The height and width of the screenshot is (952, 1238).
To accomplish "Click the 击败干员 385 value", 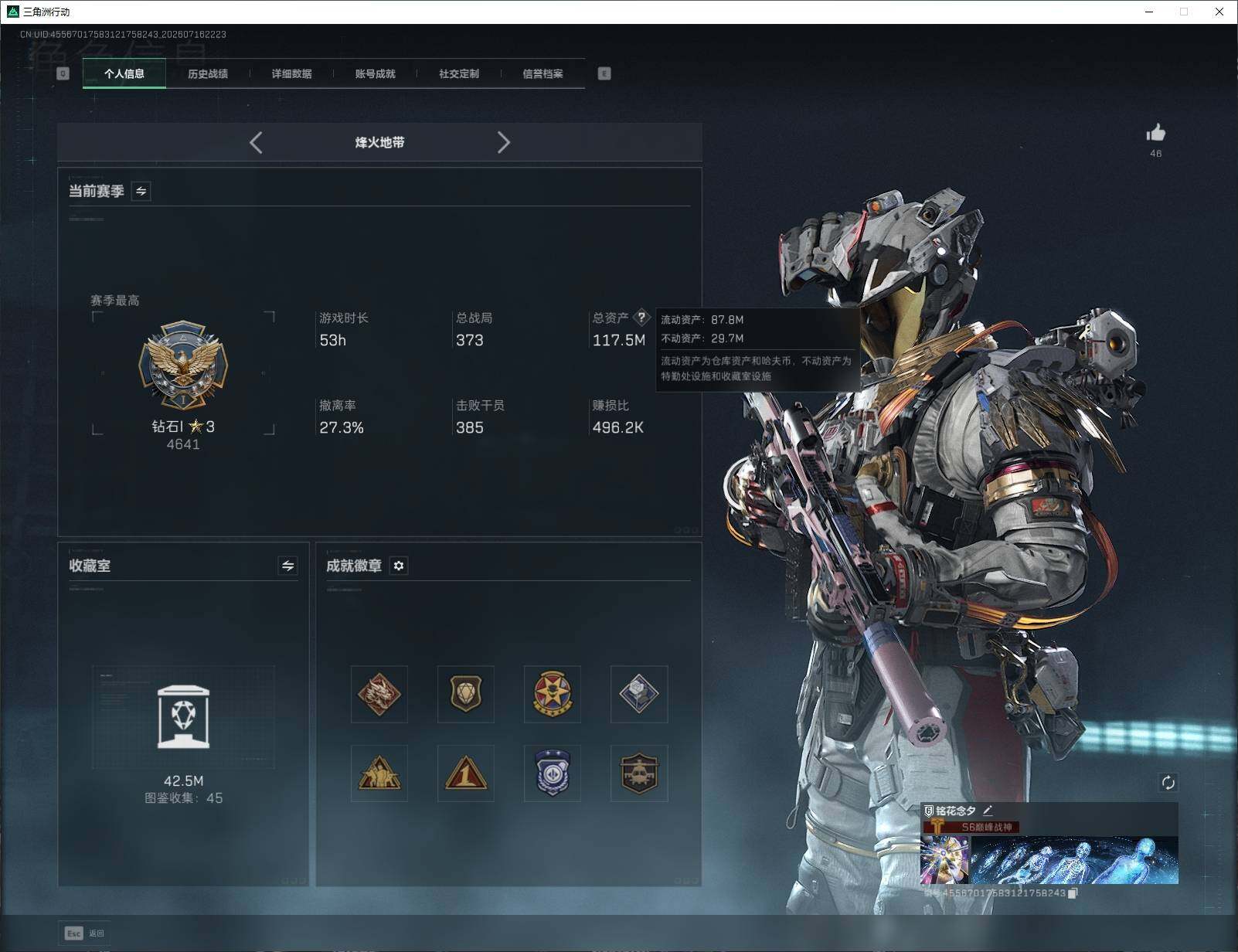I will point(470,427).
